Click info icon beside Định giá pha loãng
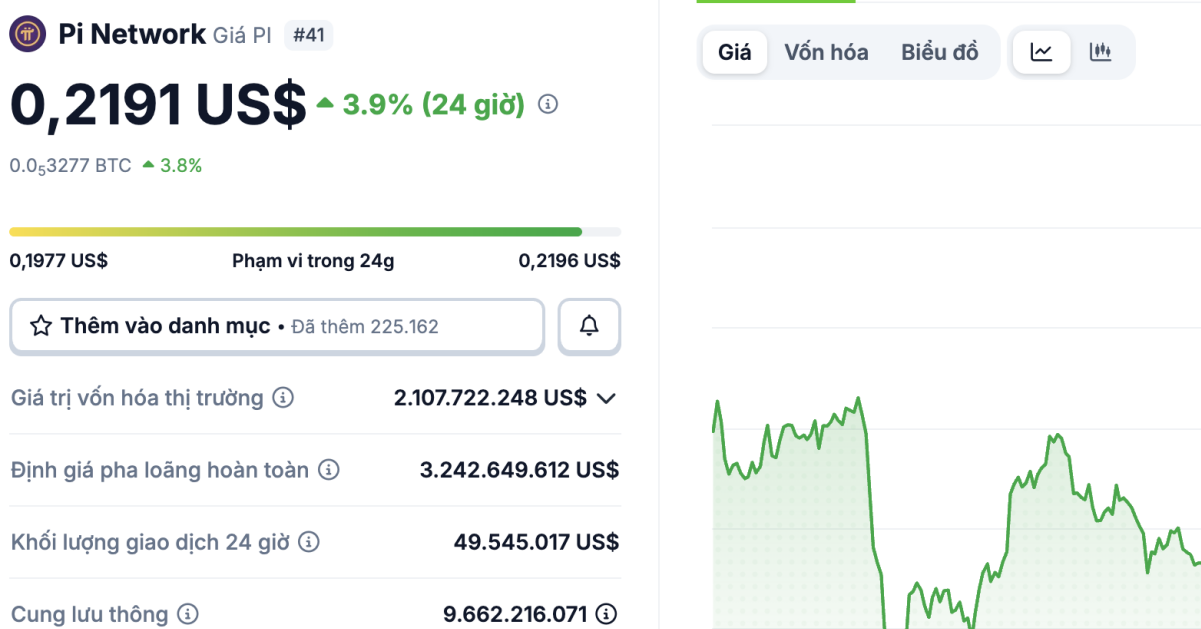 pos(330,470)
